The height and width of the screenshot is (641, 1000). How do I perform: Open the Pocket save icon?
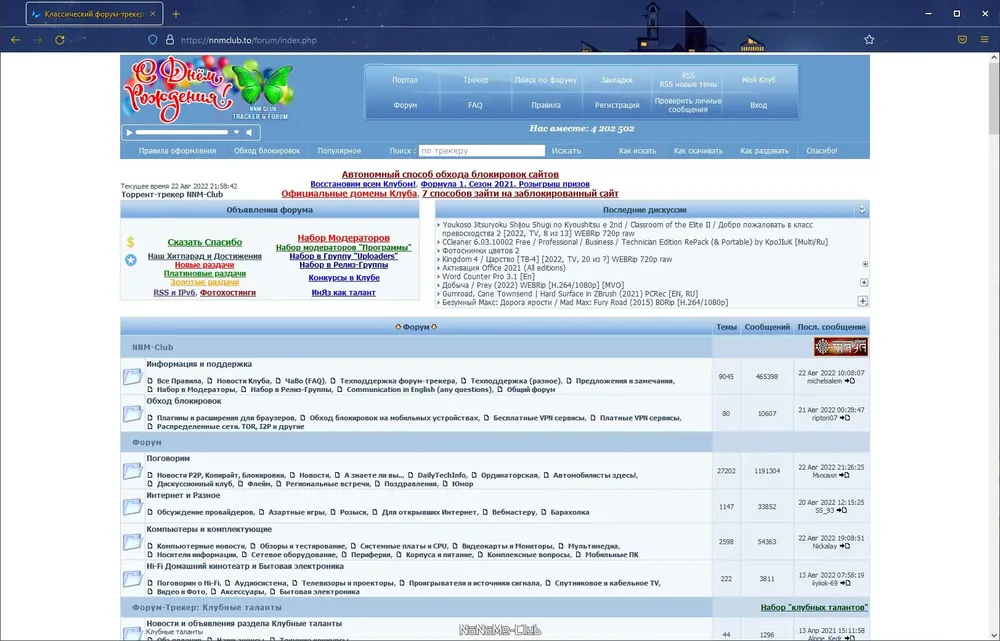pyautogui.click(x=962, y=40)
